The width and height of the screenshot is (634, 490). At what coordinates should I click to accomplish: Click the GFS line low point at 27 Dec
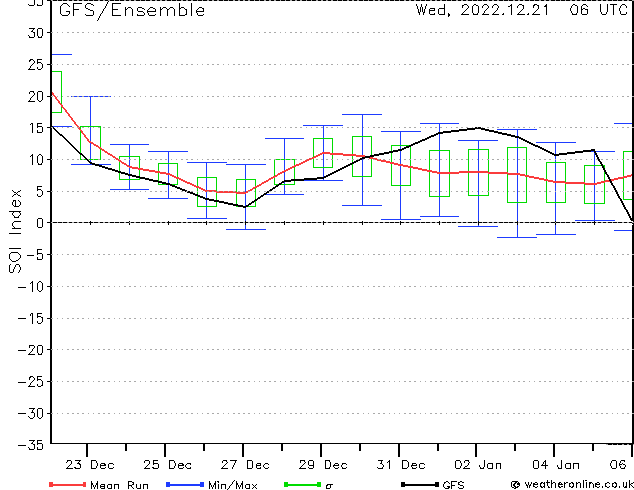coord(245,207)
